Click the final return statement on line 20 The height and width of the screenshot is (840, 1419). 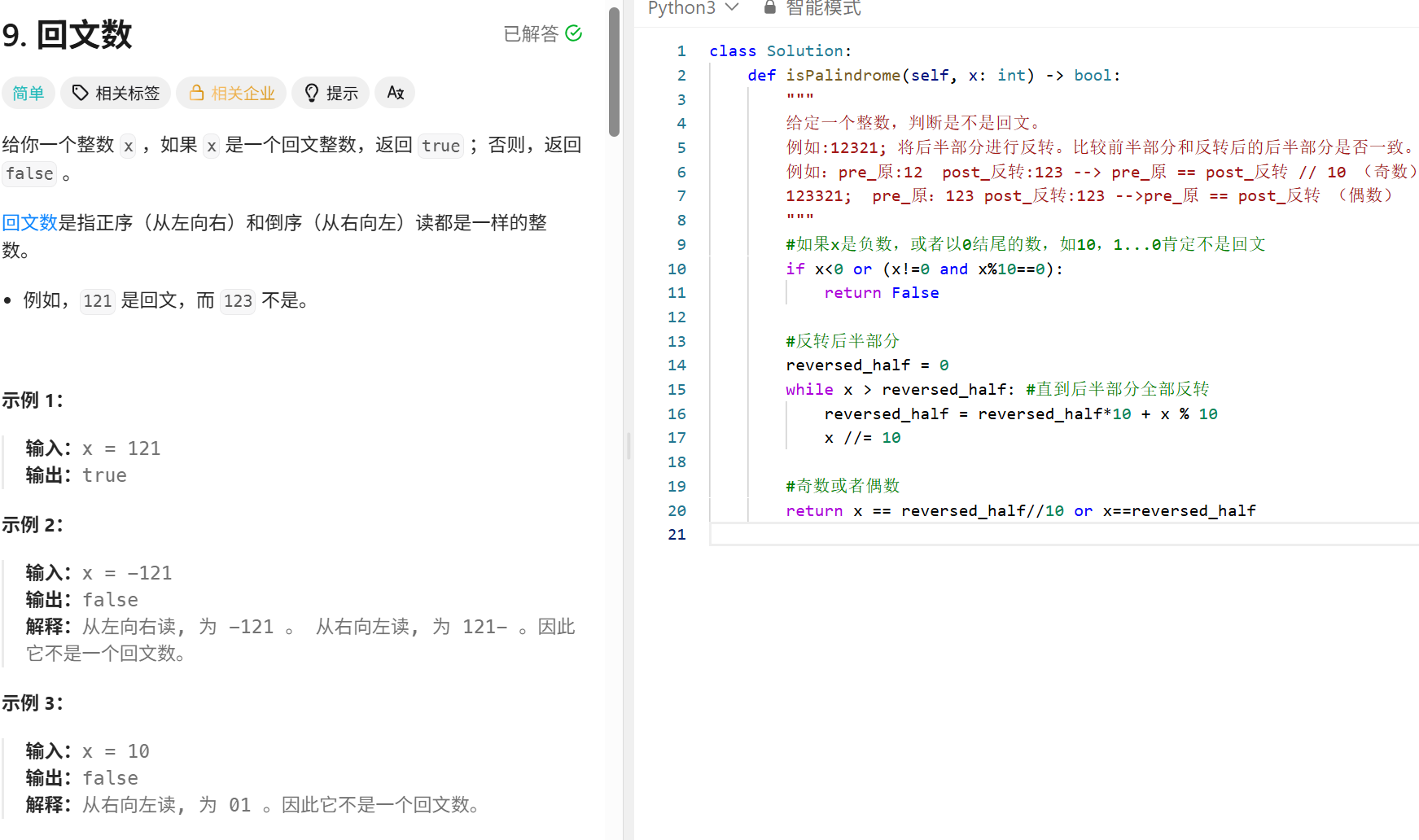[x=1021, y=511]
